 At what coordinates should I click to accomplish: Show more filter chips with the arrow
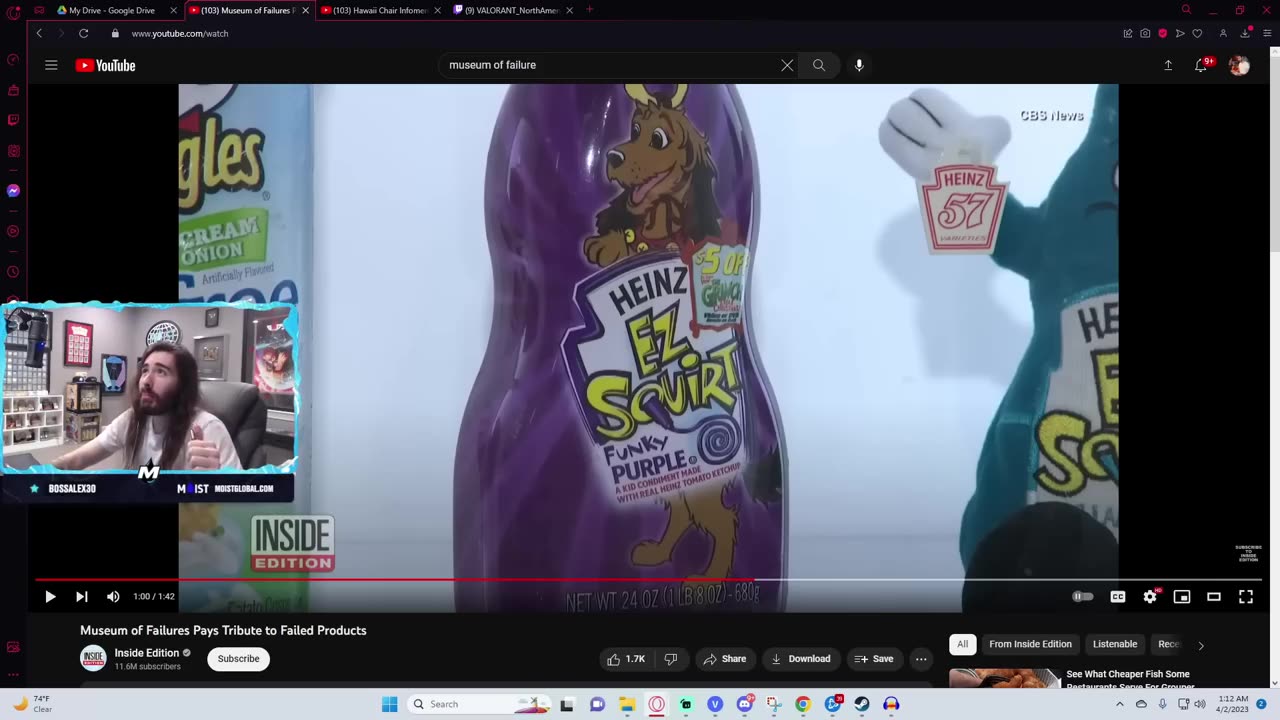[1201, 645]
